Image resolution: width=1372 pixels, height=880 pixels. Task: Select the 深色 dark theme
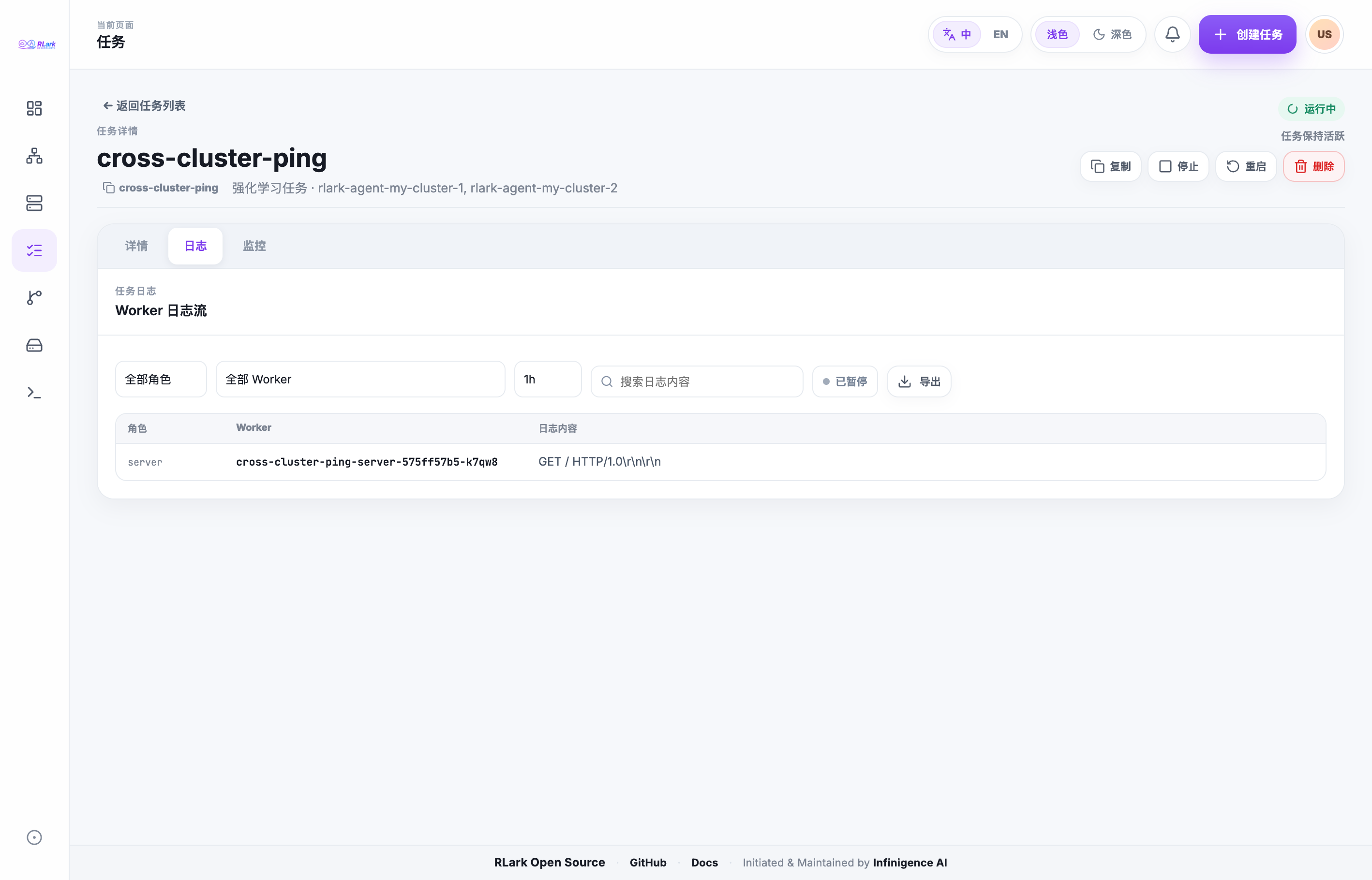coord(1112,34)
